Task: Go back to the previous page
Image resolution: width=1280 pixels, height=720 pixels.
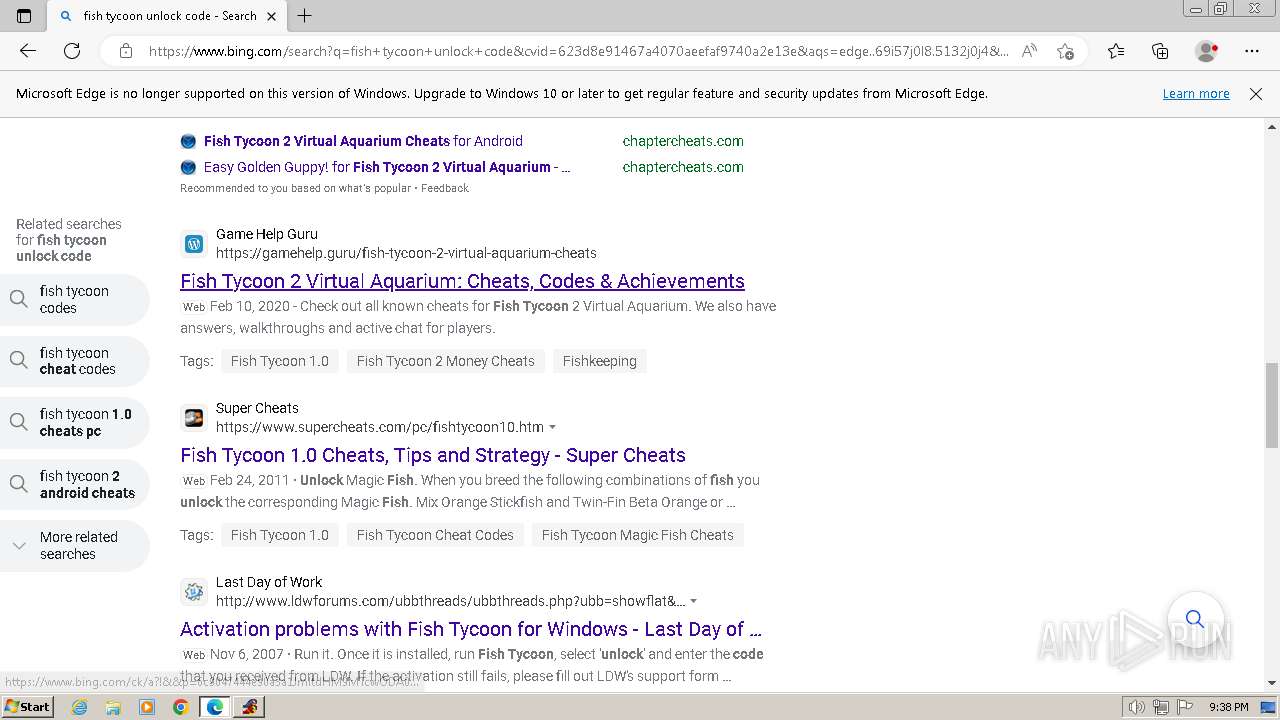Action: [28, 51]
